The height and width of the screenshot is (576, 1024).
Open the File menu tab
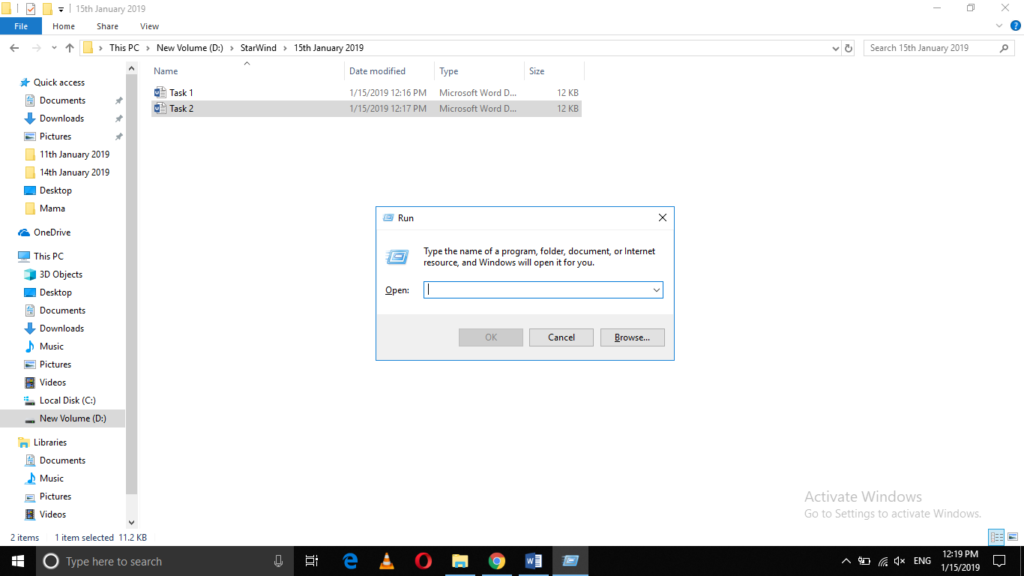pyautogui.click(x=21, y=26)
